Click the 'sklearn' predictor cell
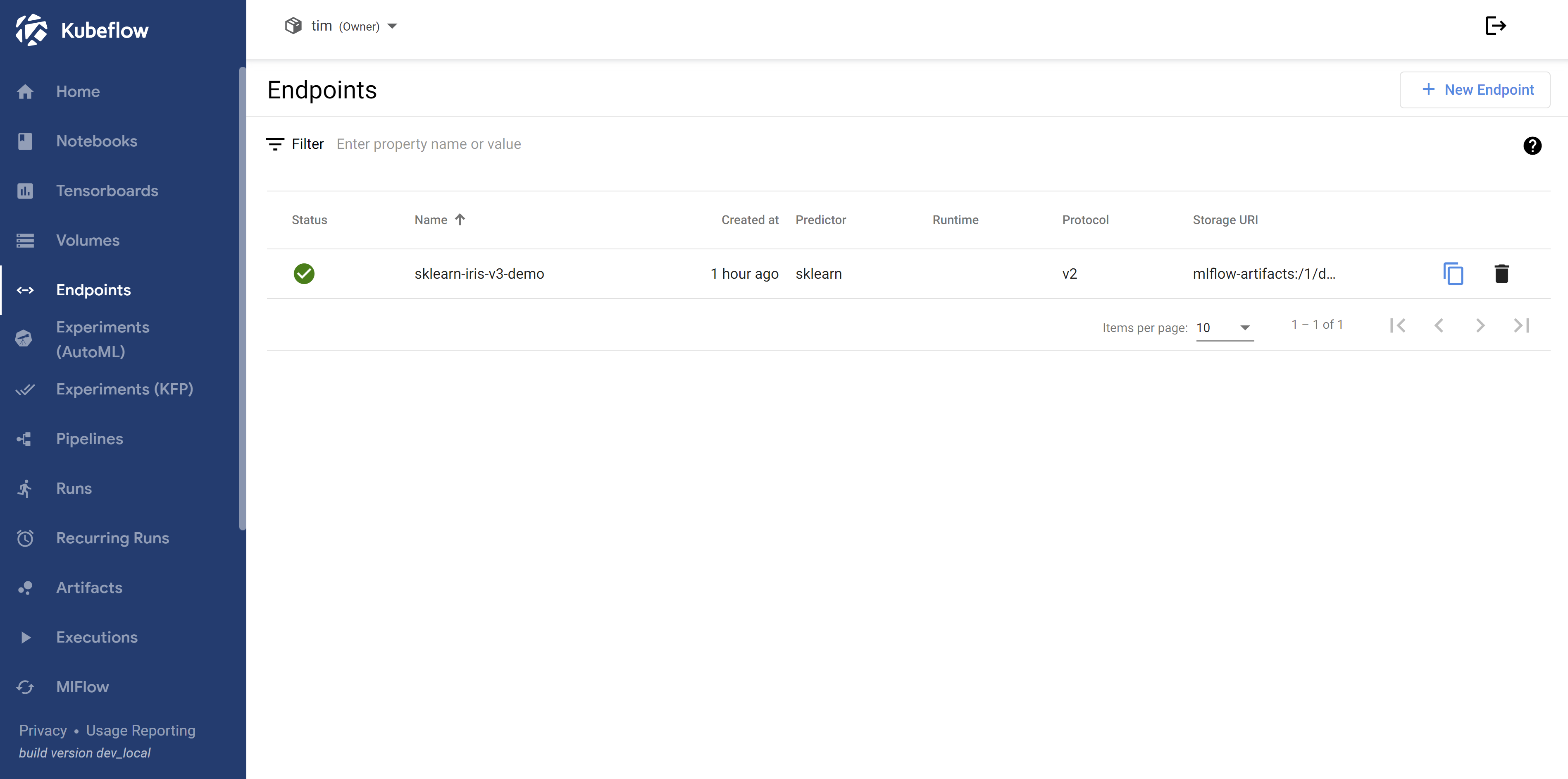 [818, 274]
